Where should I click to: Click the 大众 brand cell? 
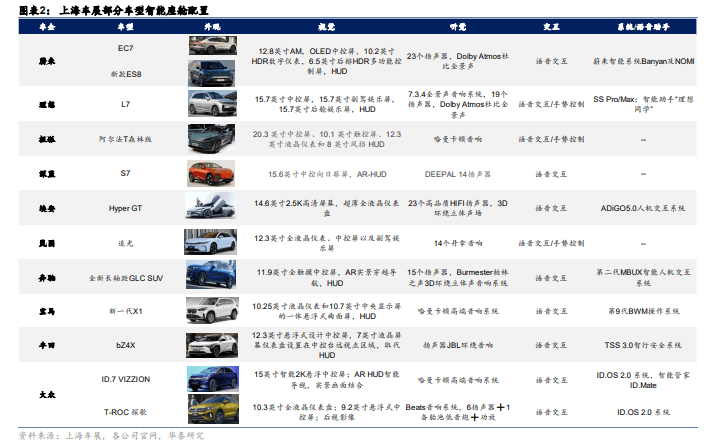(47, 395)
